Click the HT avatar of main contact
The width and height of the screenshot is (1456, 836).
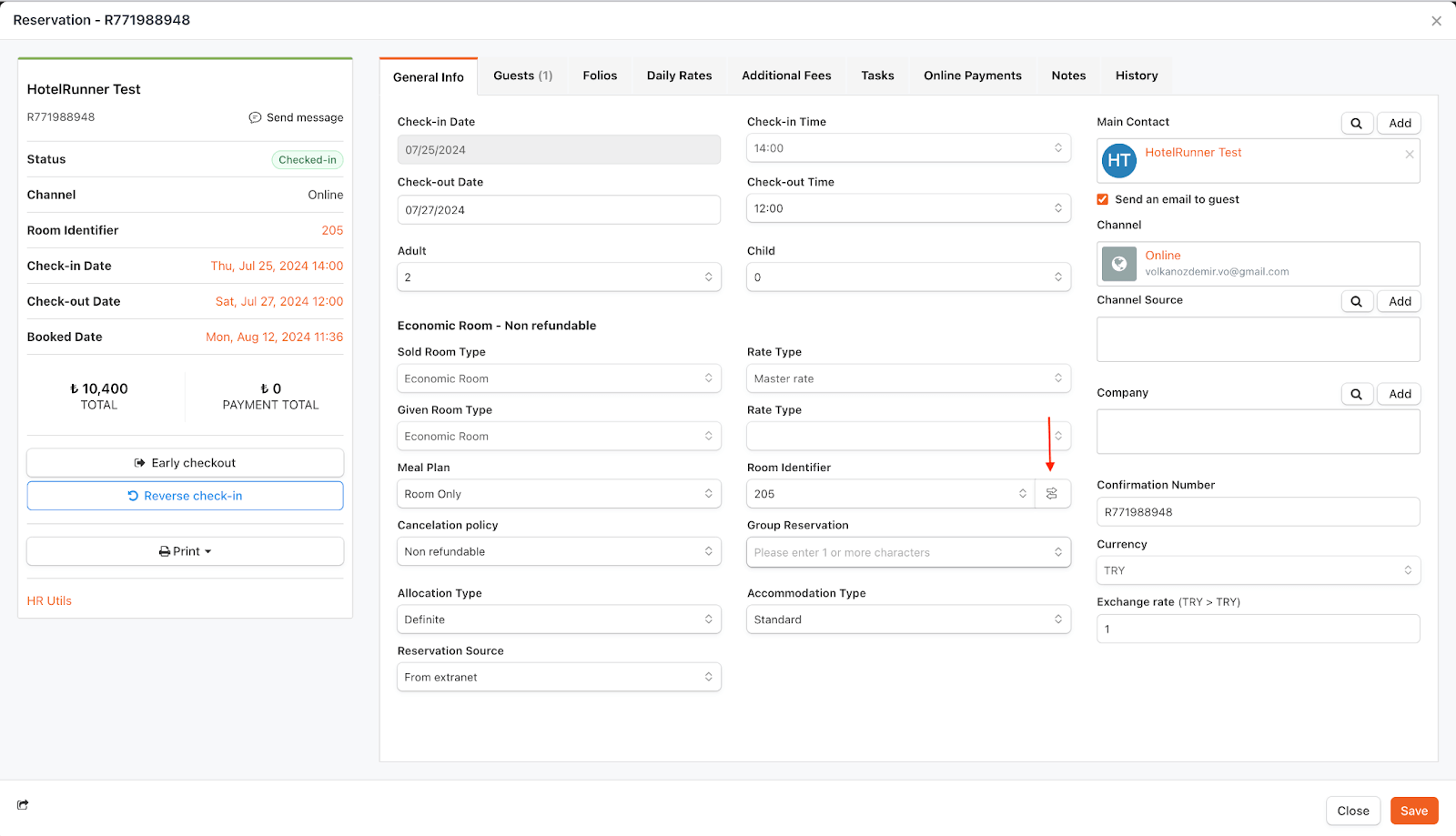pos(1118,161)
